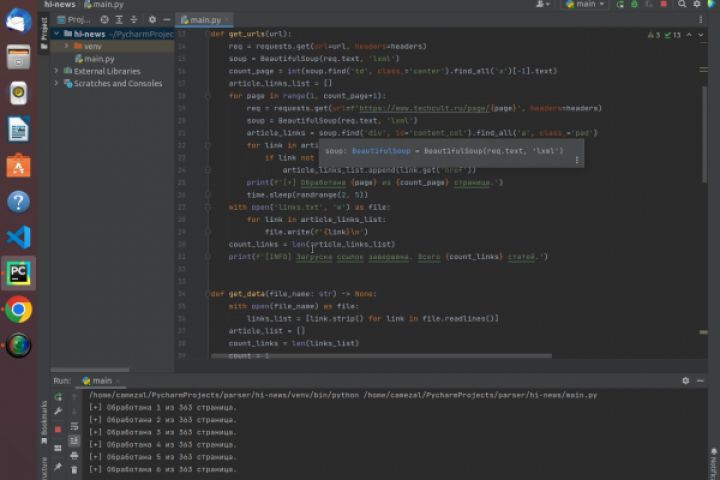The image size is (720, 480).
Task: Open Search Everywhere magnifier
Action: (x=682, y=4)
